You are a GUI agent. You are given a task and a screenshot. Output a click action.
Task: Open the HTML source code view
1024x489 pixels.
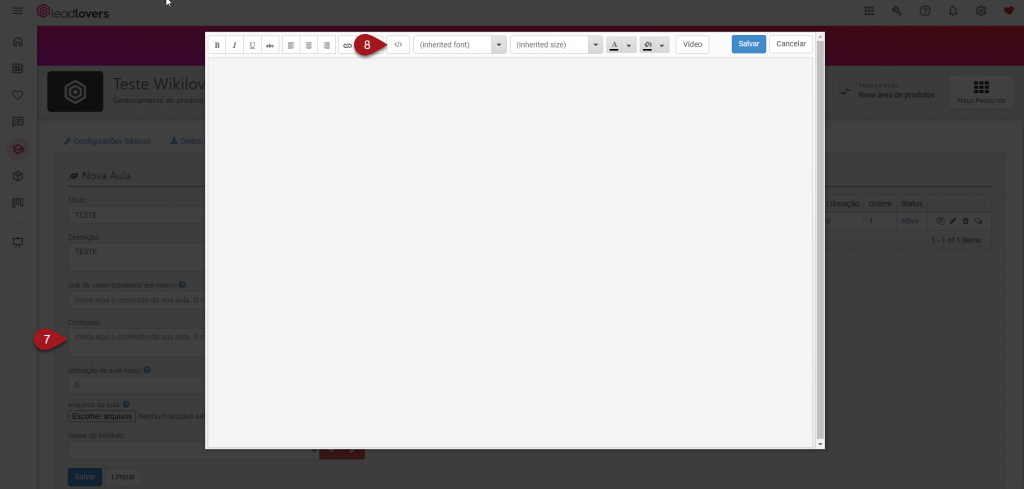(x=398, y=45)
